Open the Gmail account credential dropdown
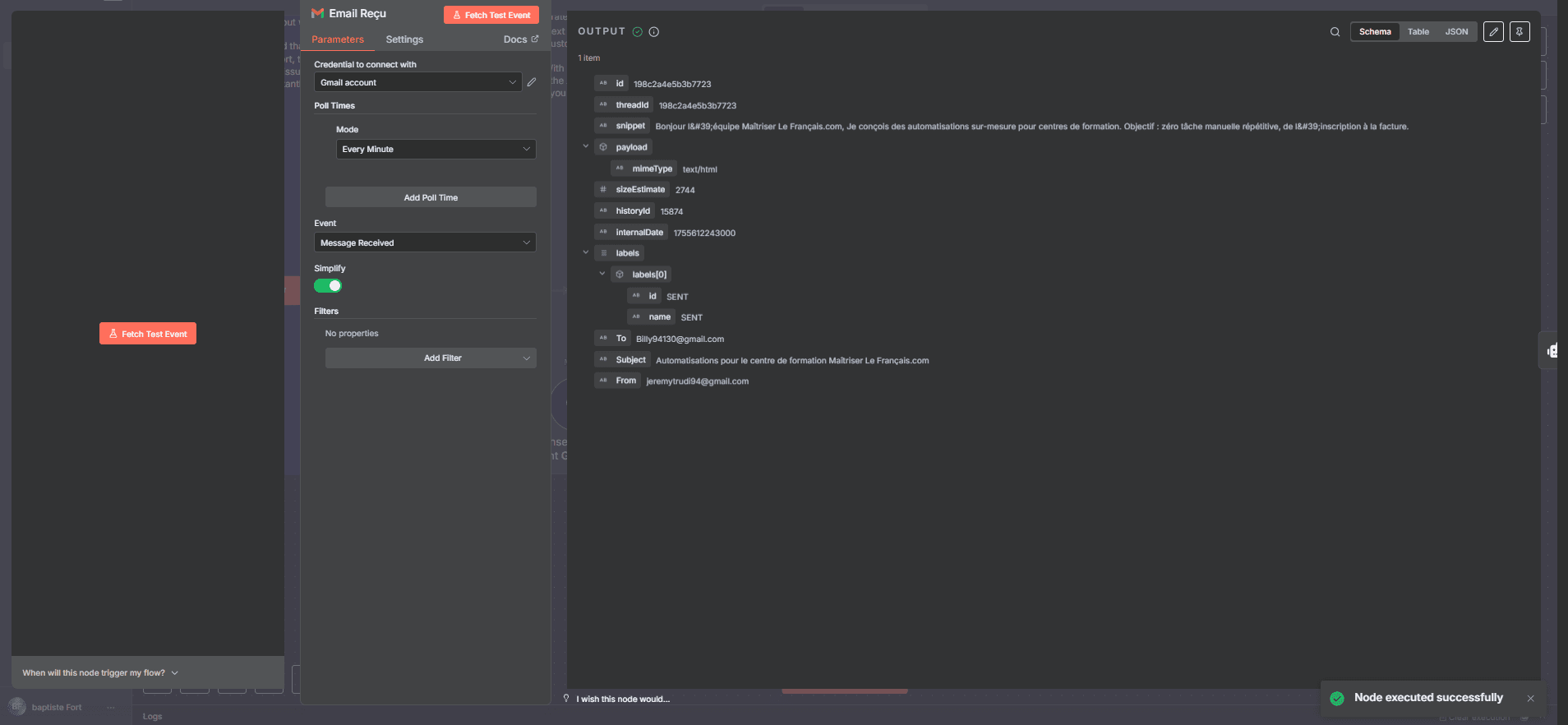Image resolution: width=1568 pixels, height=725 pixels. point(418,82)
